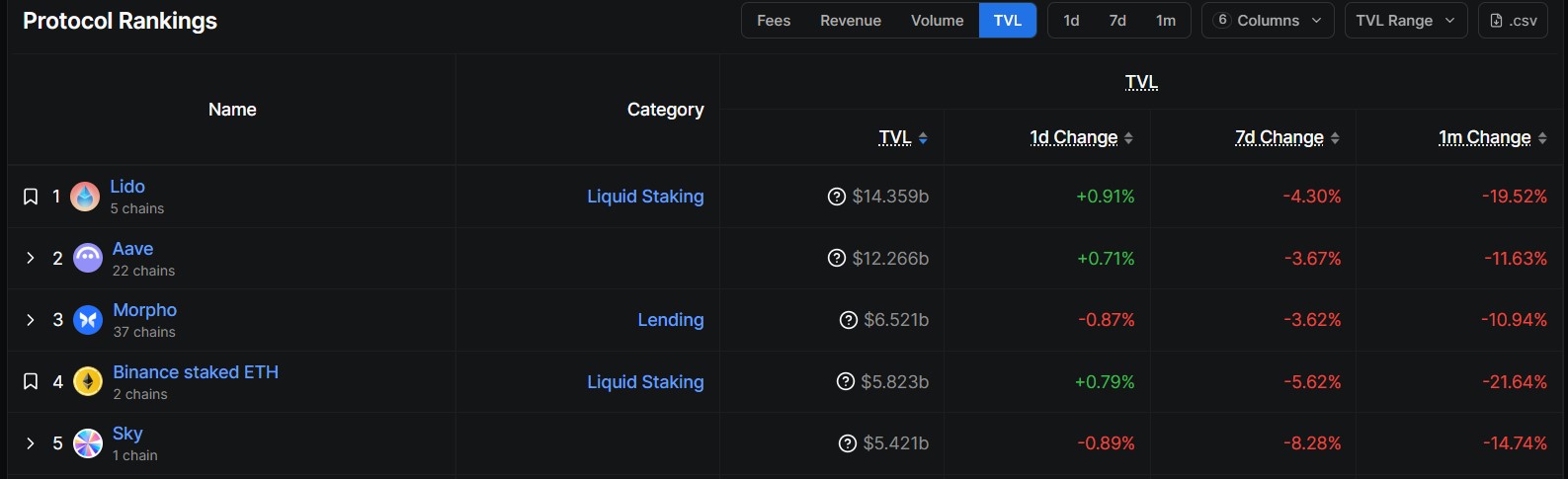Viewport: 1568px width, 479px height.
Task: Sort by the TVL column arrows
Action: (x=923, y=138)
